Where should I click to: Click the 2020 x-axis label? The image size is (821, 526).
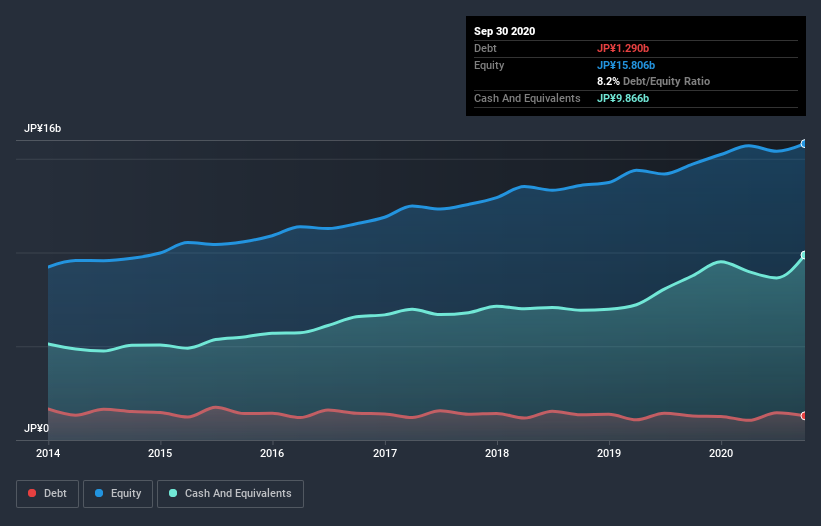coord(721,453)
